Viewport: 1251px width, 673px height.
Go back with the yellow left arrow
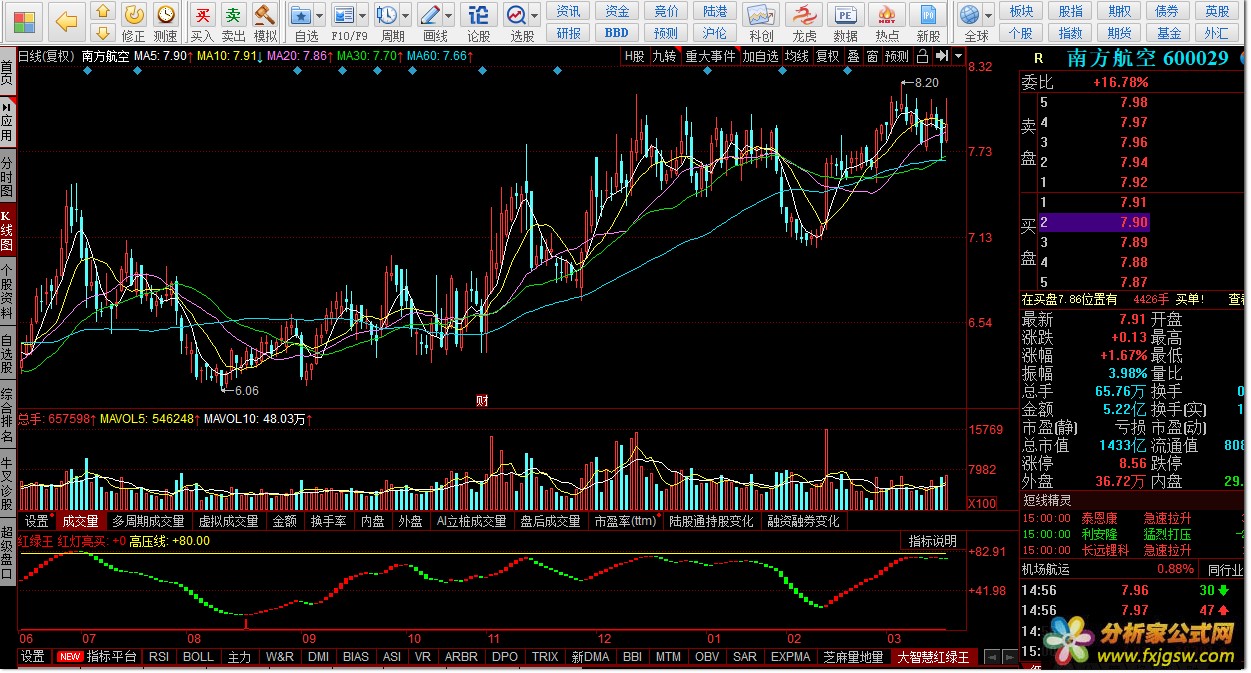pyautogui.click(x=66, y=20)
